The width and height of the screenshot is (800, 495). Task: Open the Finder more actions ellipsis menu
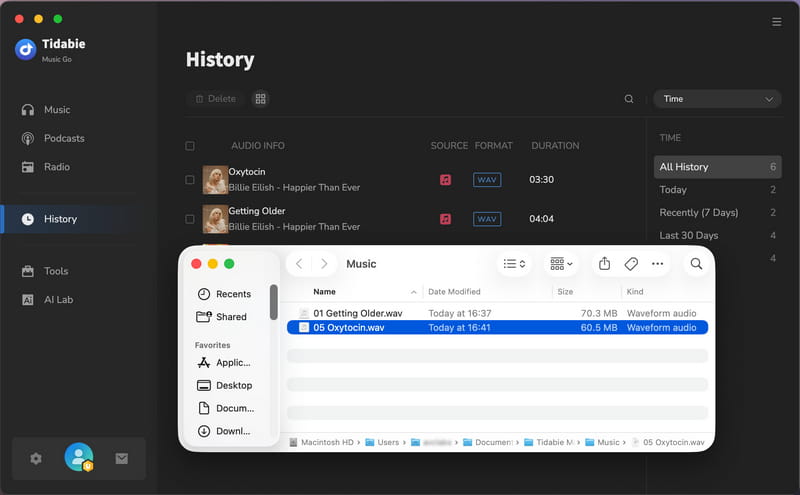[658, 264]
